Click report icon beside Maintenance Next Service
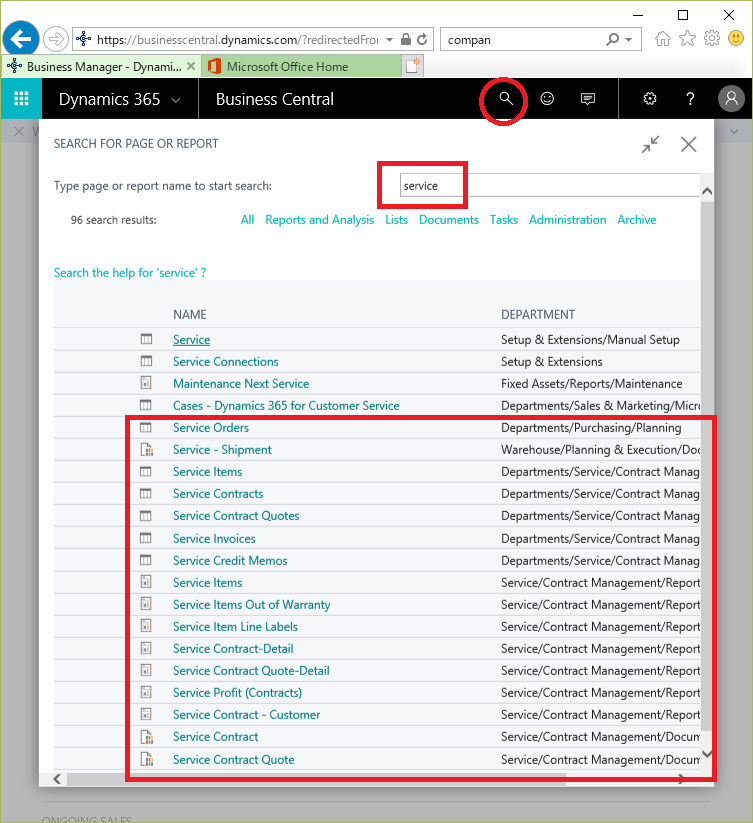 (146, 383)
